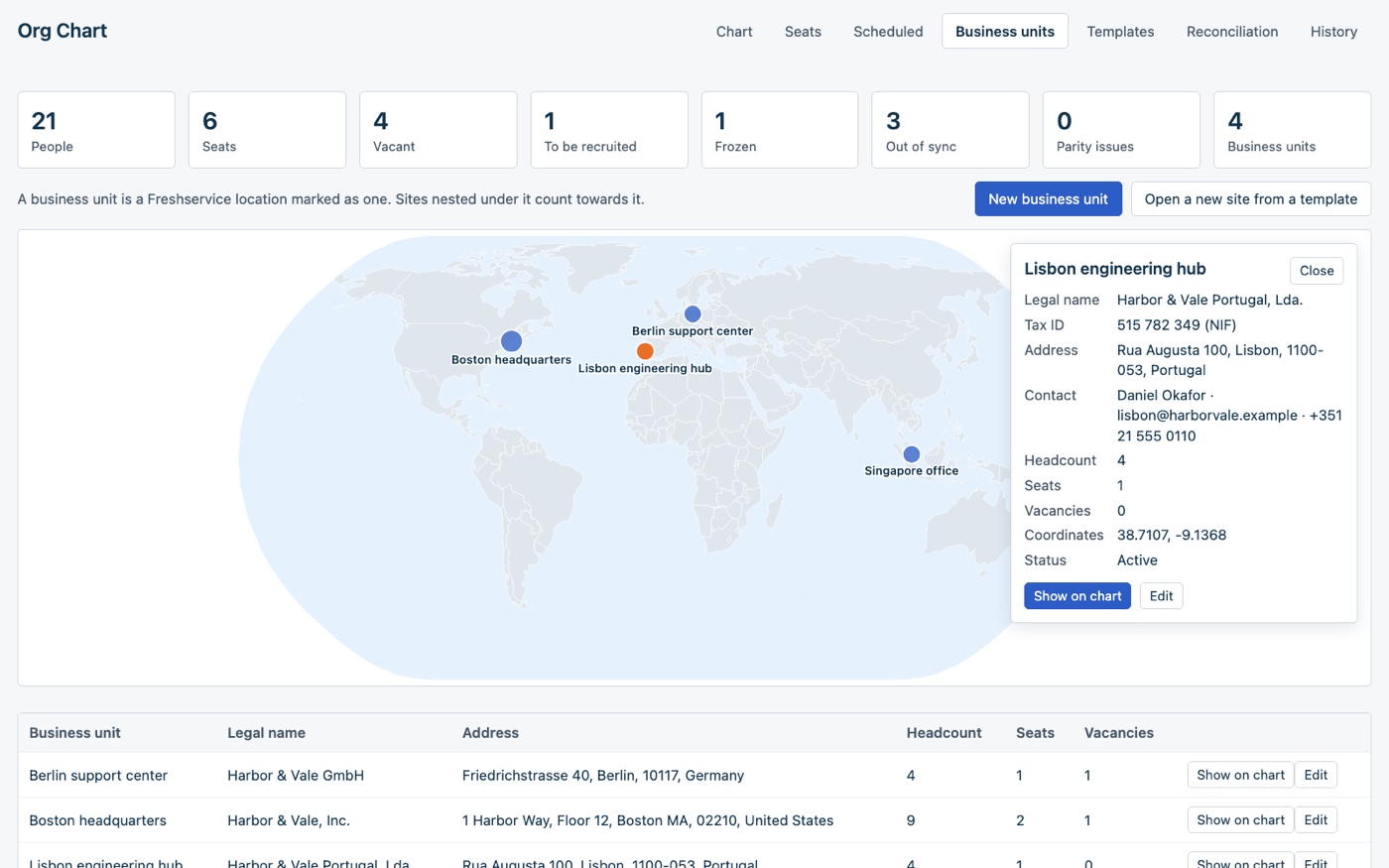Click Edit in the Lisbon details panel

pos(1161,596)
